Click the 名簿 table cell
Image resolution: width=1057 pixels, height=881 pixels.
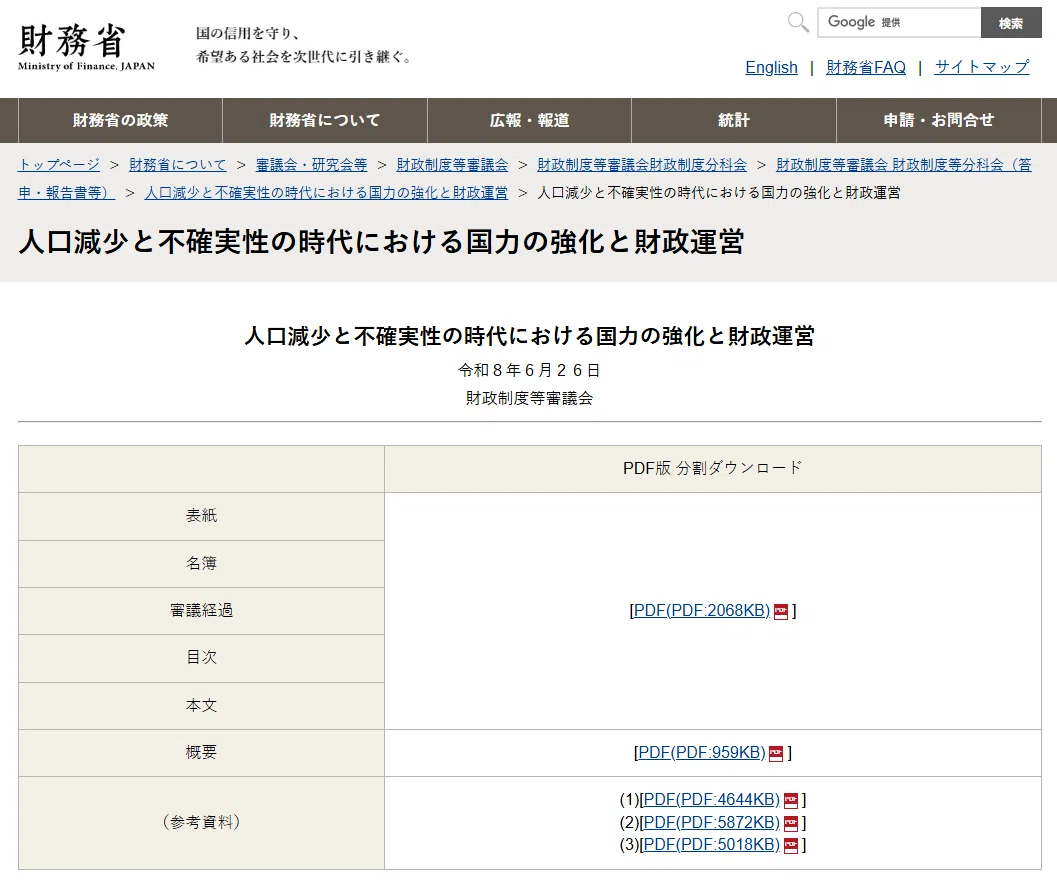click(202, 564)
